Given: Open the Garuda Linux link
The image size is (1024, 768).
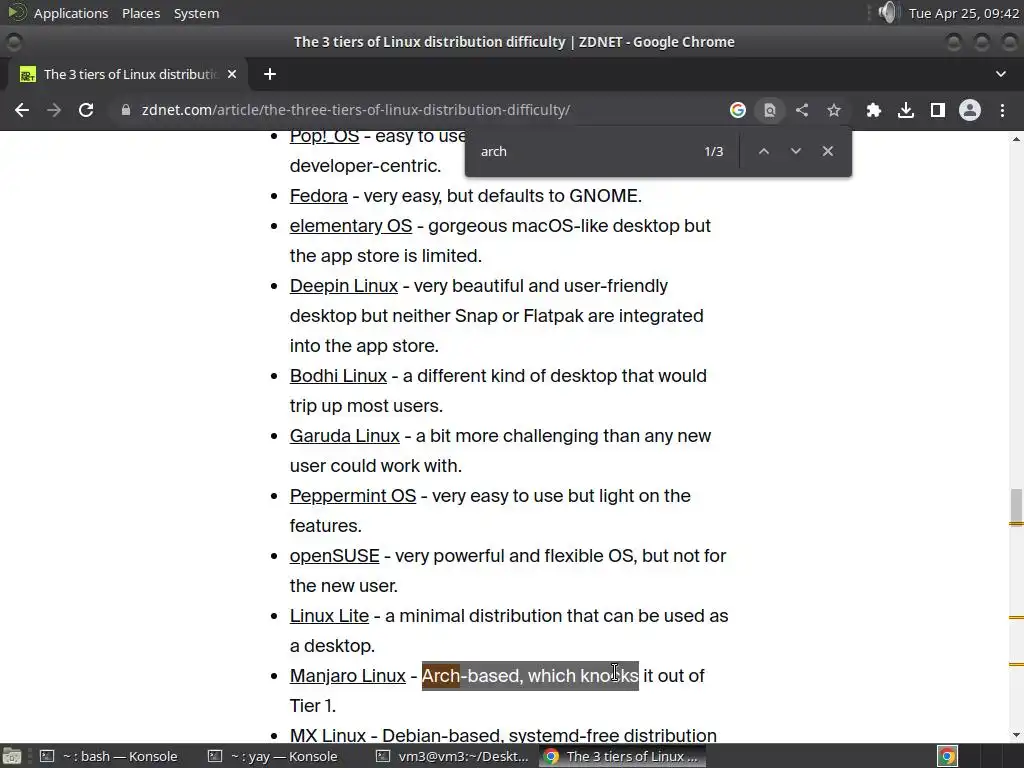Looking at the screenshot, I should (x=345, y=436).
